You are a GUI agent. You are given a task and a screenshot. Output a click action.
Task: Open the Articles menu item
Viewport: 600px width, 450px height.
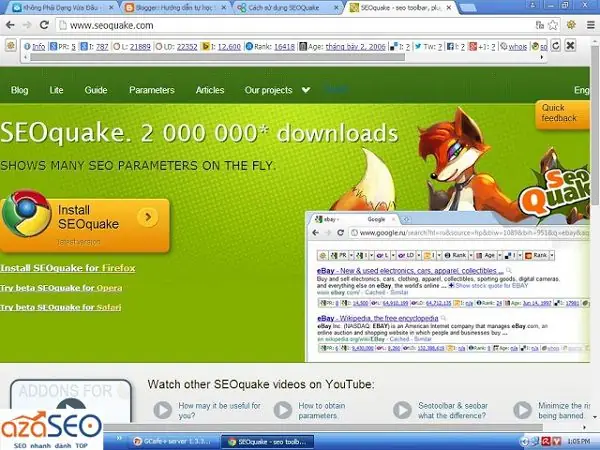[210, 90]
